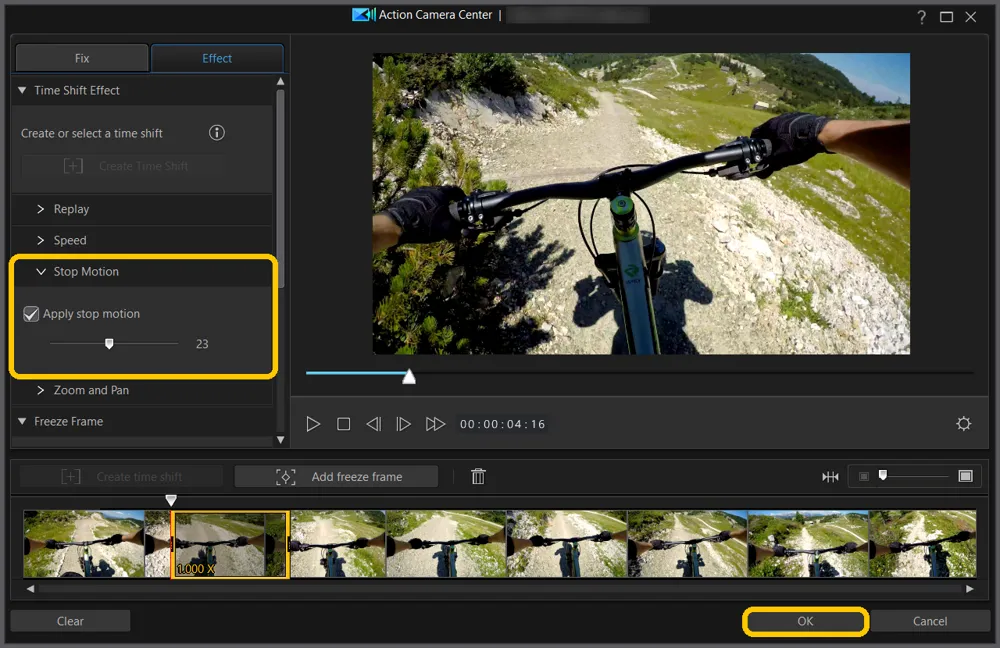Click the timeline playhead marker
The image size is (1000, 648).
(x=171, y=500)
